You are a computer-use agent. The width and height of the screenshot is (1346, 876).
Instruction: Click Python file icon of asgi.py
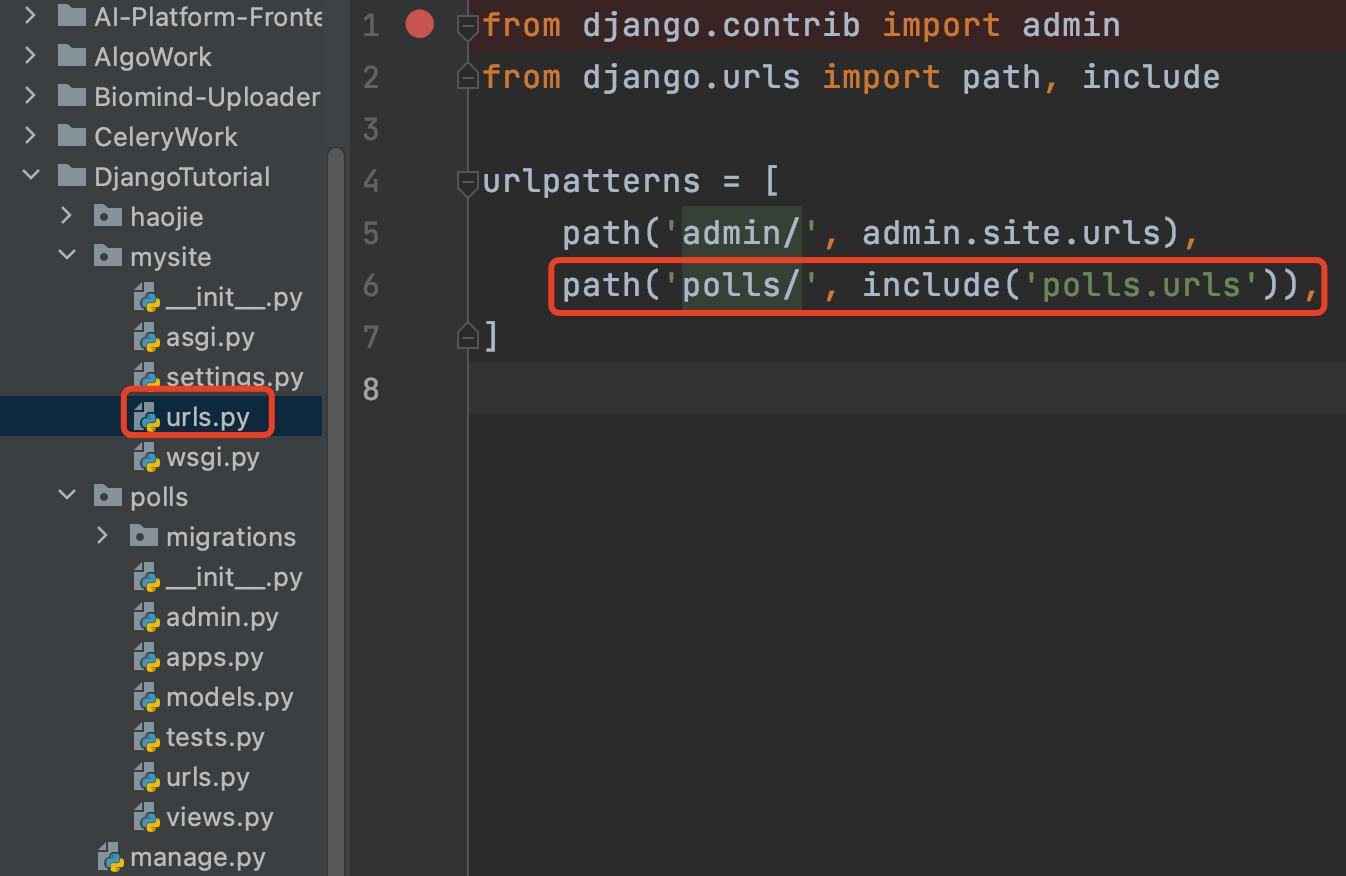[x=147, y=337]
